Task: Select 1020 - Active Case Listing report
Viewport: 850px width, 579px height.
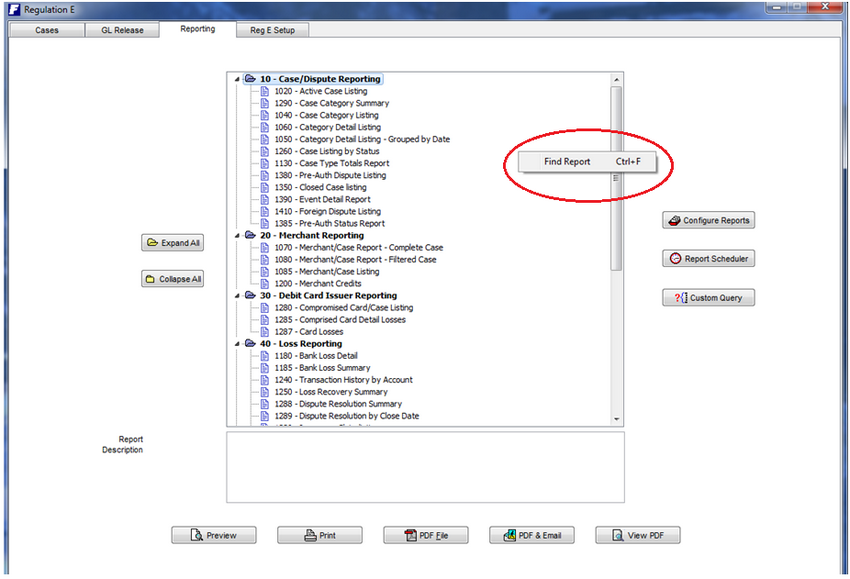Action: (320, 91)
